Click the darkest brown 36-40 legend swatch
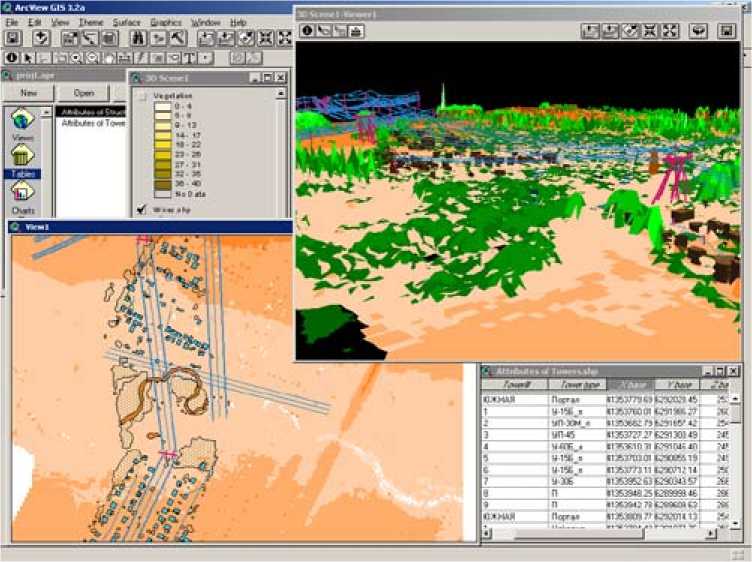Viewport: 752px width, 562px height. pyautogui.click(x=161, y=183)
